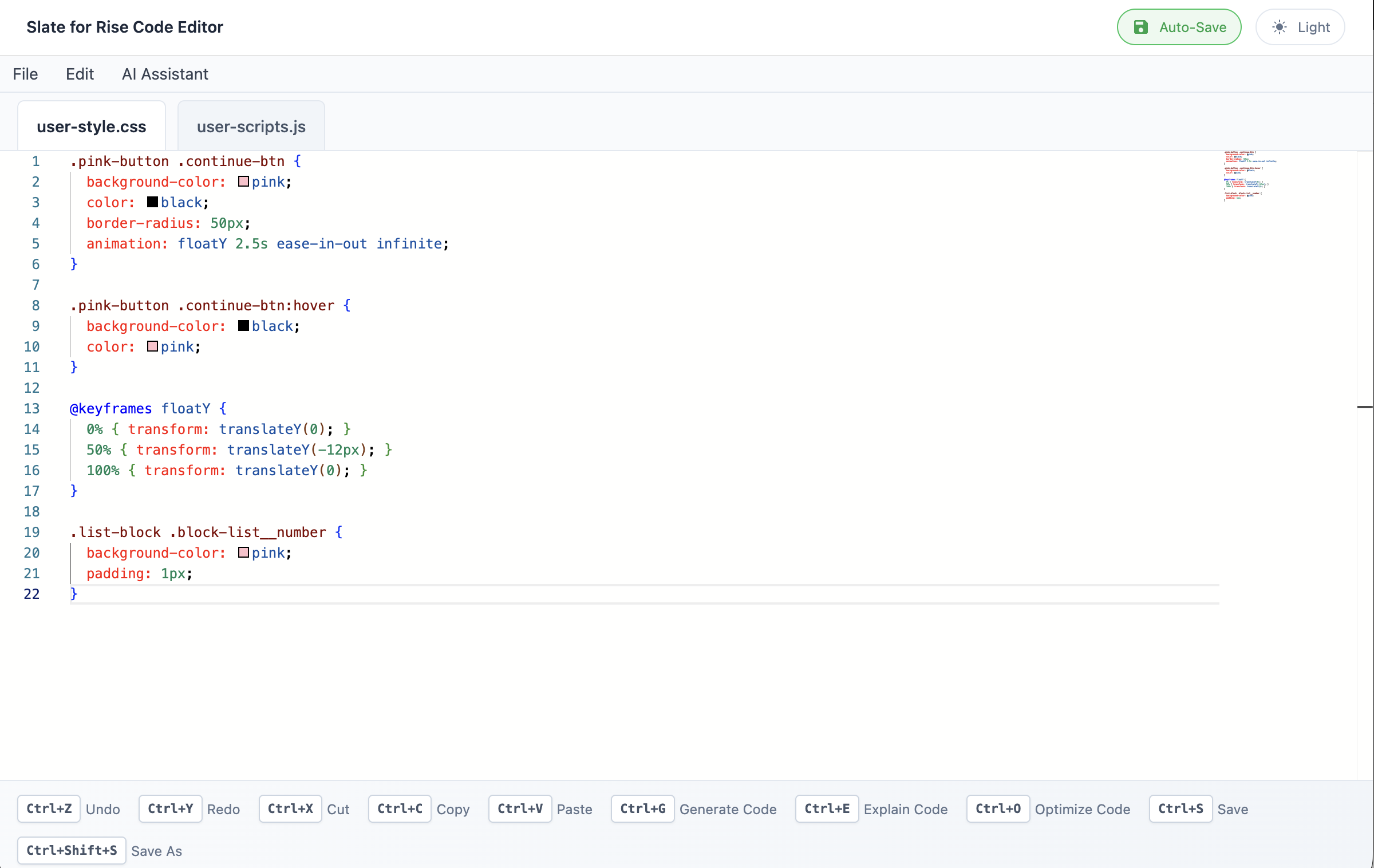Click the pink swatch beside background-color on line 2
The height and width of the screenshot is (868, 1374).
click(x=243, y=182)
